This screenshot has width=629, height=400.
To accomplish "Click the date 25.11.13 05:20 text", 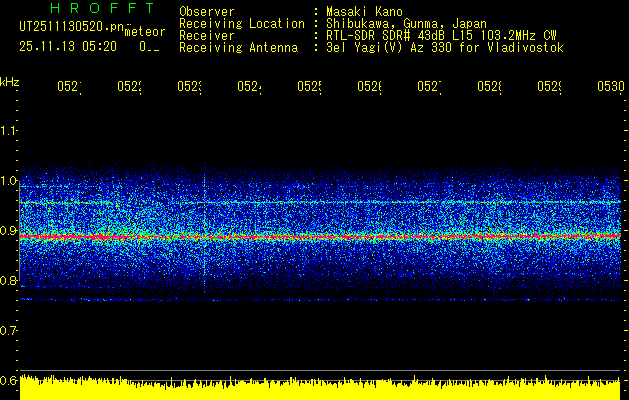I will [68, 47].
